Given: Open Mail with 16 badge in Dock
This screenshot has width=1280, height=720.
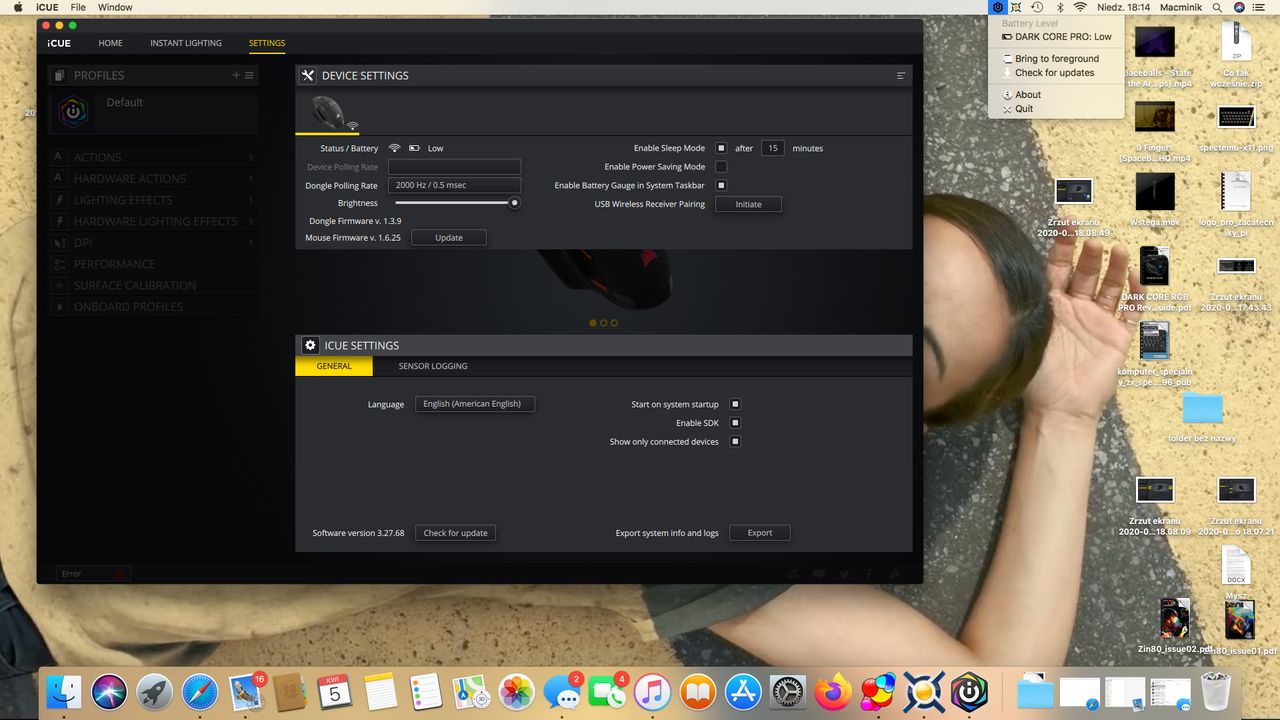Looking at the screenshot, I should [246, 691].
